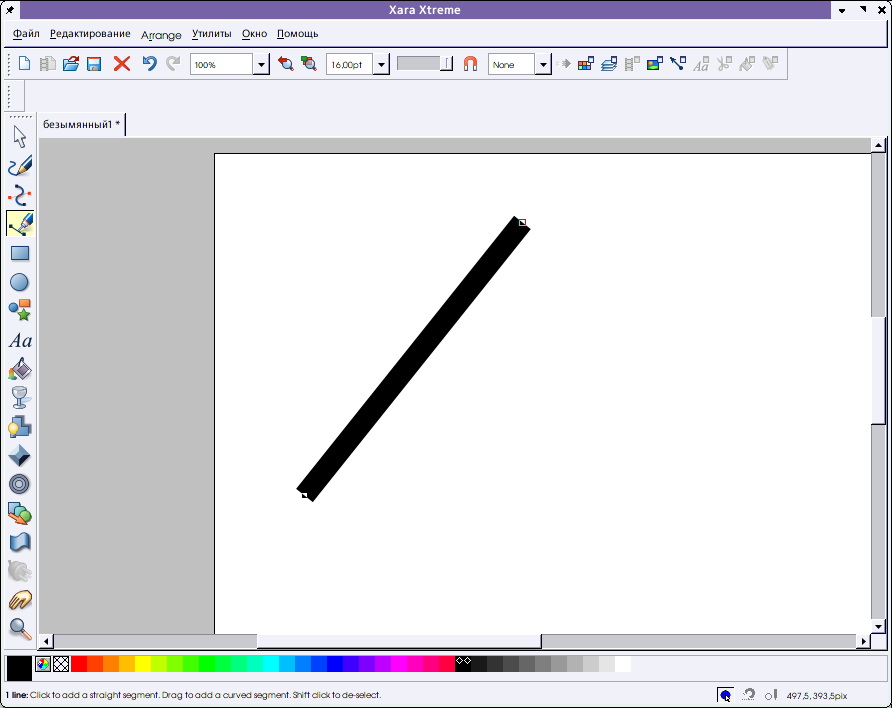Viewport: 892px width, 708px height.
Task: Activate the Text tool
Action: point(20,341)
